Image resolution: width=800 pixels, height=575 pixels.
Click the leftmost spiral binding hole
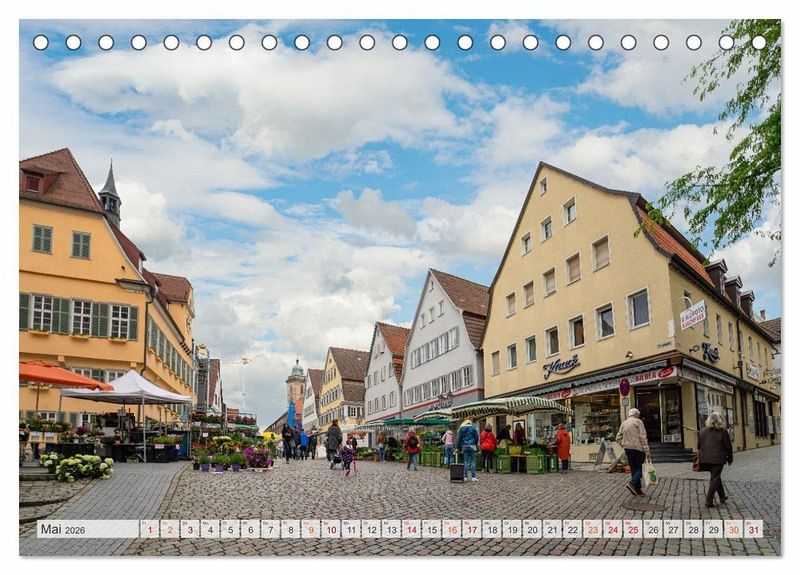pyautogui.click(x=40, y=42)
